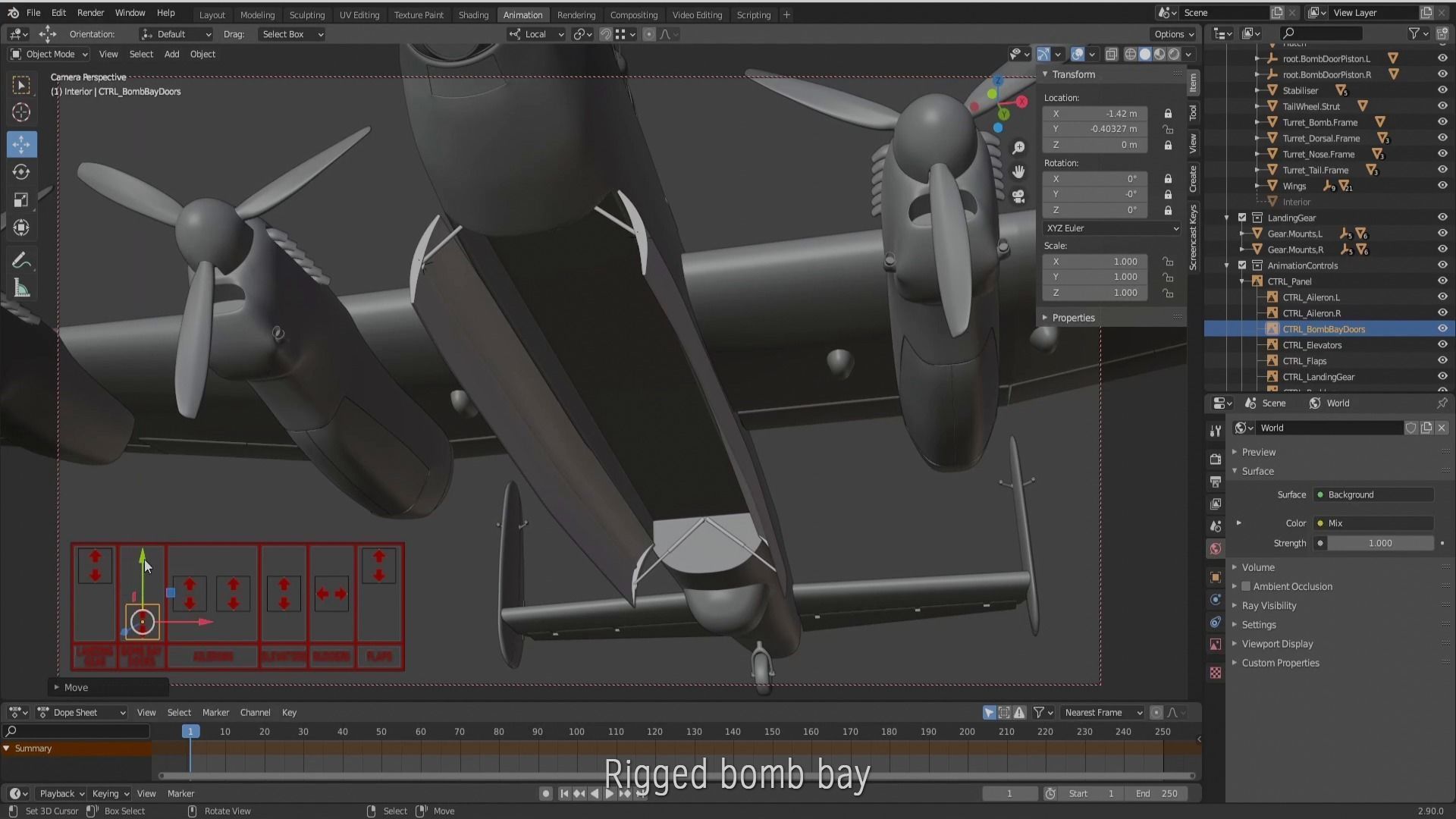This screenshot has height=819, width=1456.
Task: Hide CTRL_Flaps with eye icon
Action: tap(1442, 361)
